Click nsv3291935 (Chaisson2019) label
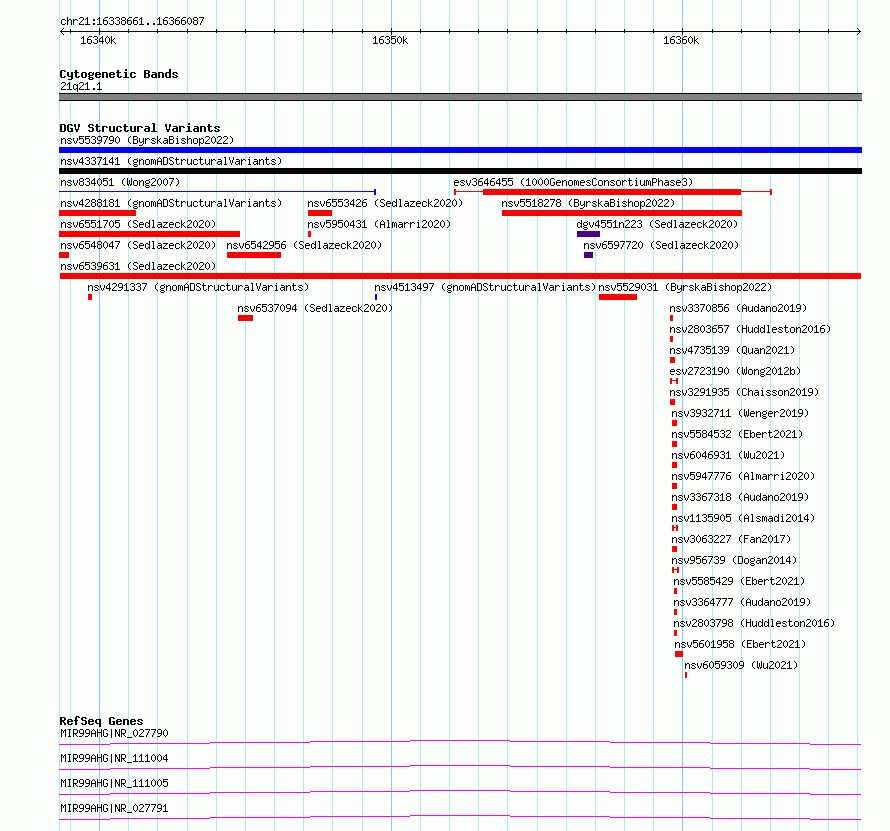890x831 pixels. point(744,392)
